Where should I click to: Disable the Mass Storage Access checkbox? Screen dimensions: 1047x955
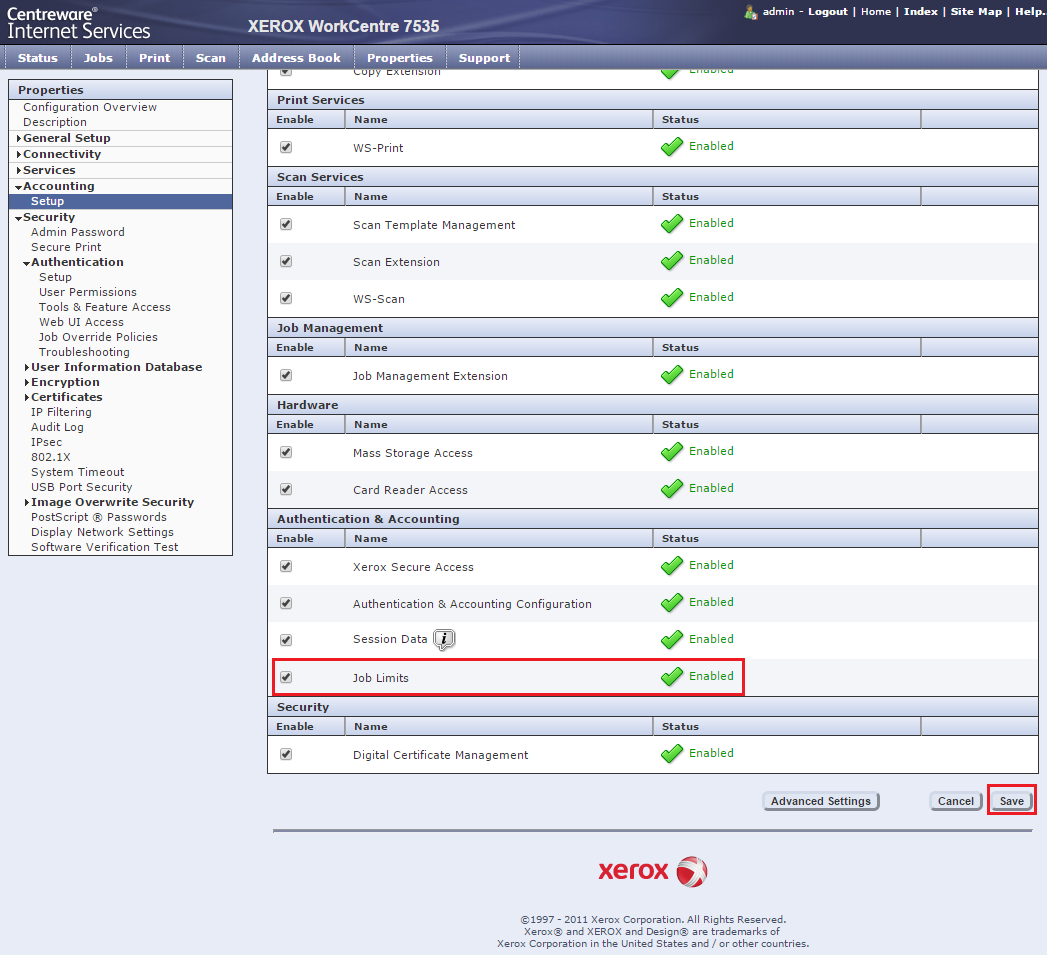coord(286,453)
